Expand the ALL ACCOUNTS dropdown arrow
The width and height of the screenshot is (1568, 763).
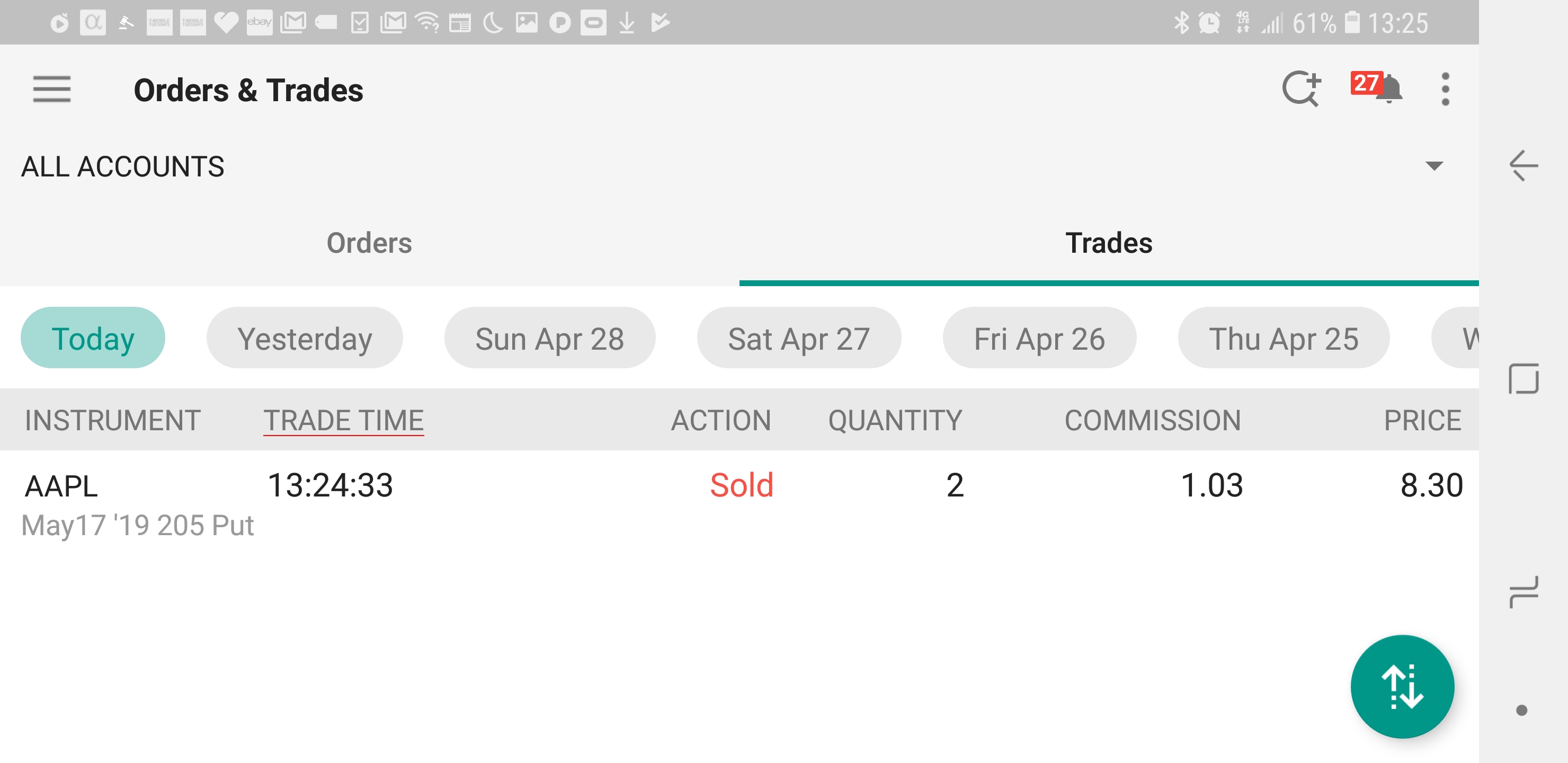tap(1434, 166)
